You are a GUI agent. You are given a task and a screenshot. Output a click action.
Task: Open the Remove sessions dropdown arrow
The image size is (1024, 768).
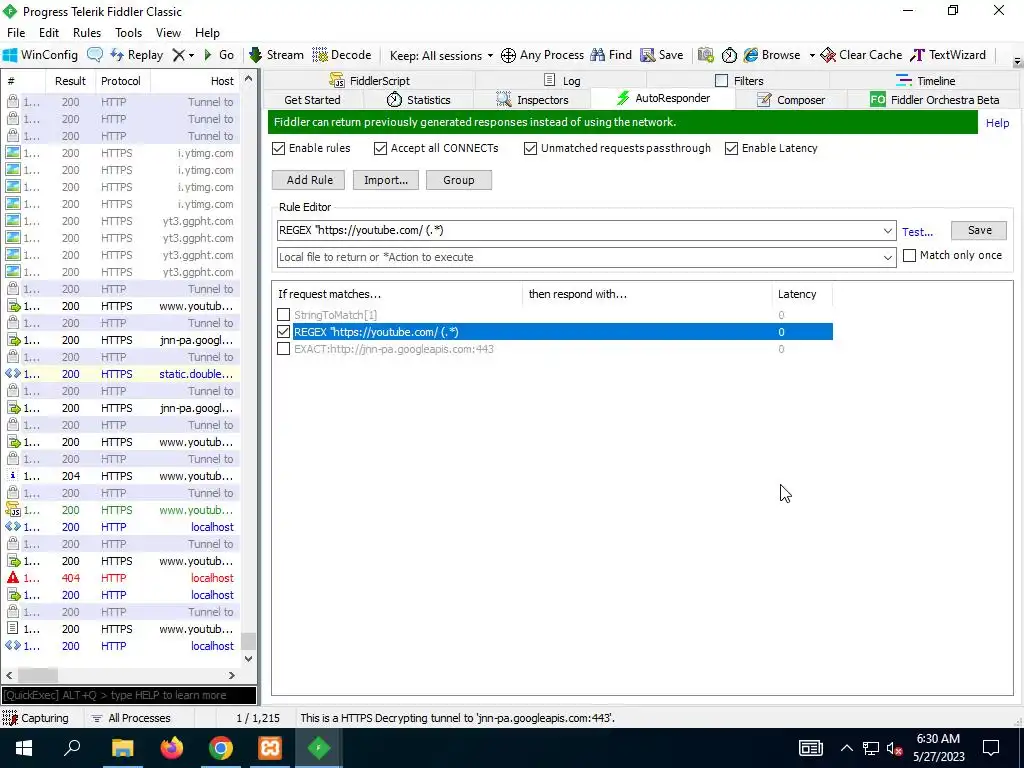pos(191,56)
